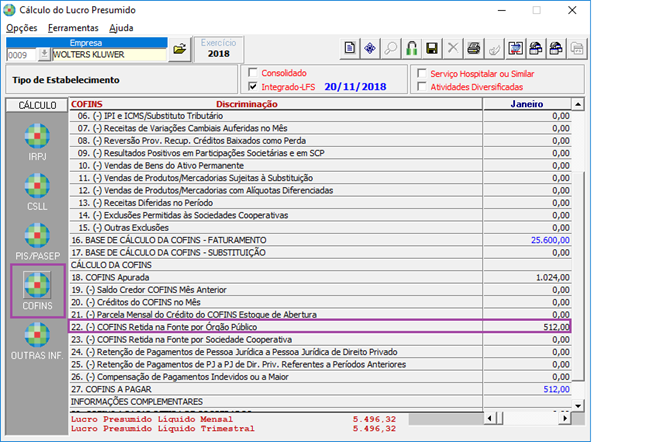The width and height of the screenshot is (670, 442).
Task: Tick the Atividades Diversificadas checkbox
Action: 422,86
